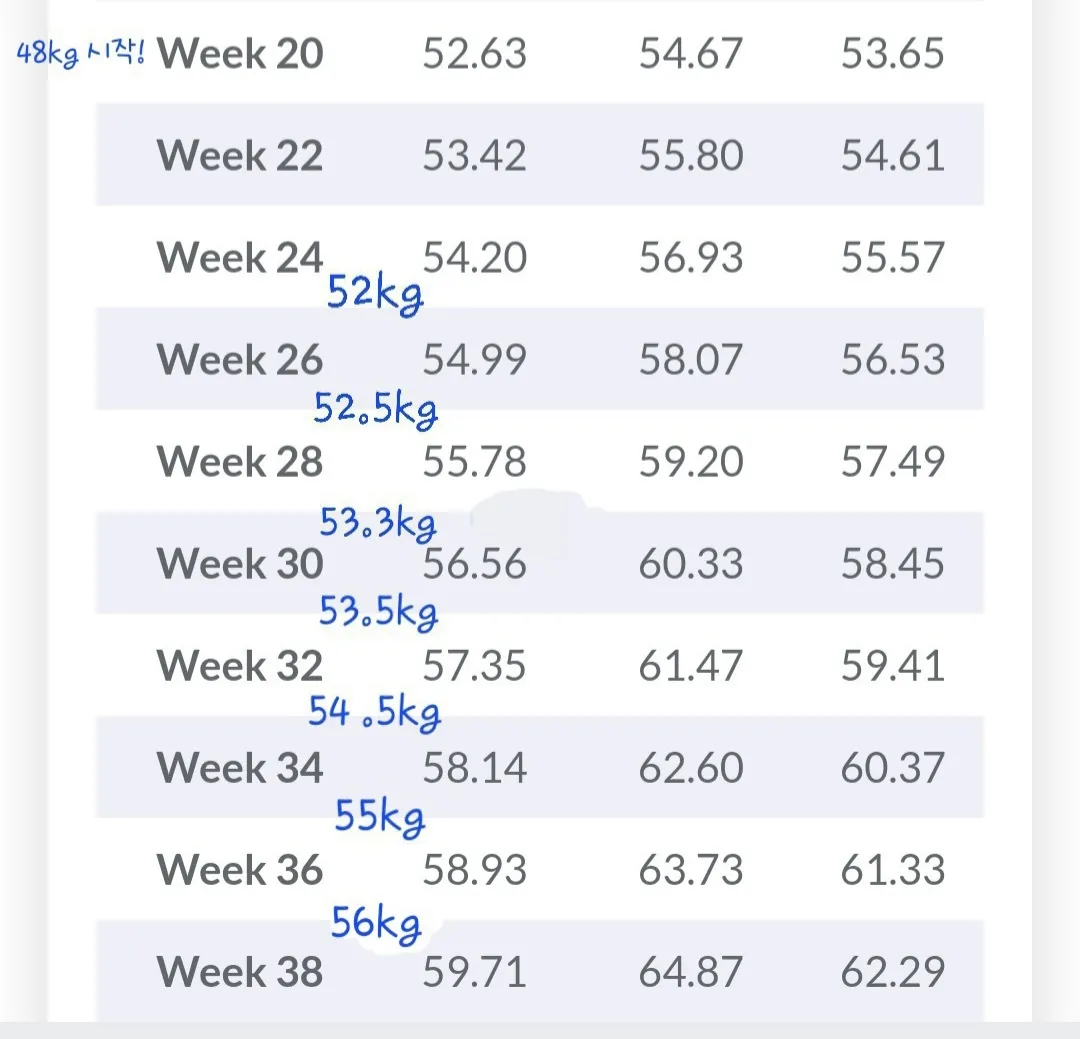Select 62.60 in the Week 34 row
The image size is (1080, 1039).
(691, 767)
